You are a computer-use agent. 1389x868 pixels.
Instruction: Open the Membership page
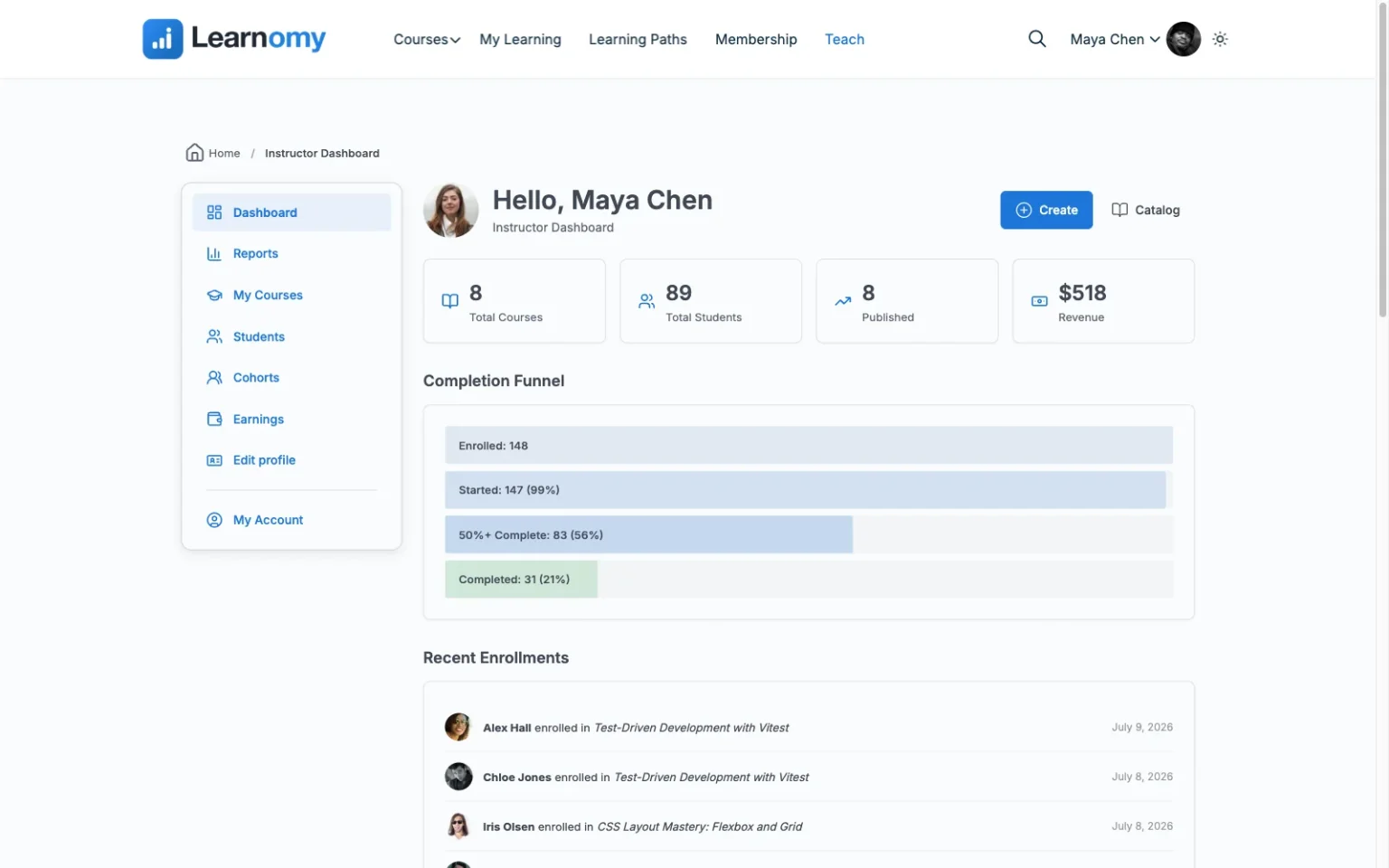(x=756, y=39)
